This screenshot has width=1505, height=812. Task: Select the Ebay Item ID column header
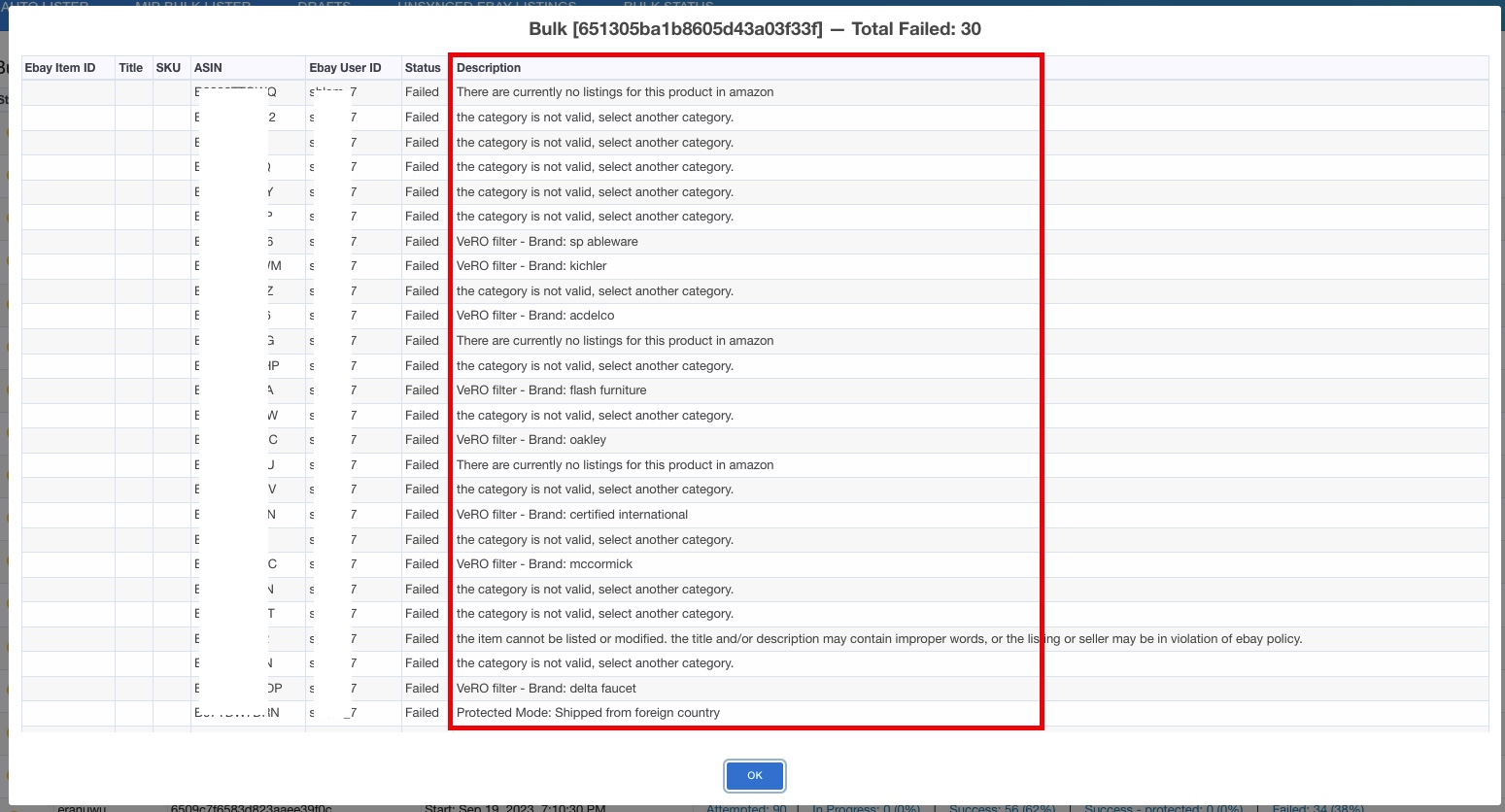[x=60, y=68]
